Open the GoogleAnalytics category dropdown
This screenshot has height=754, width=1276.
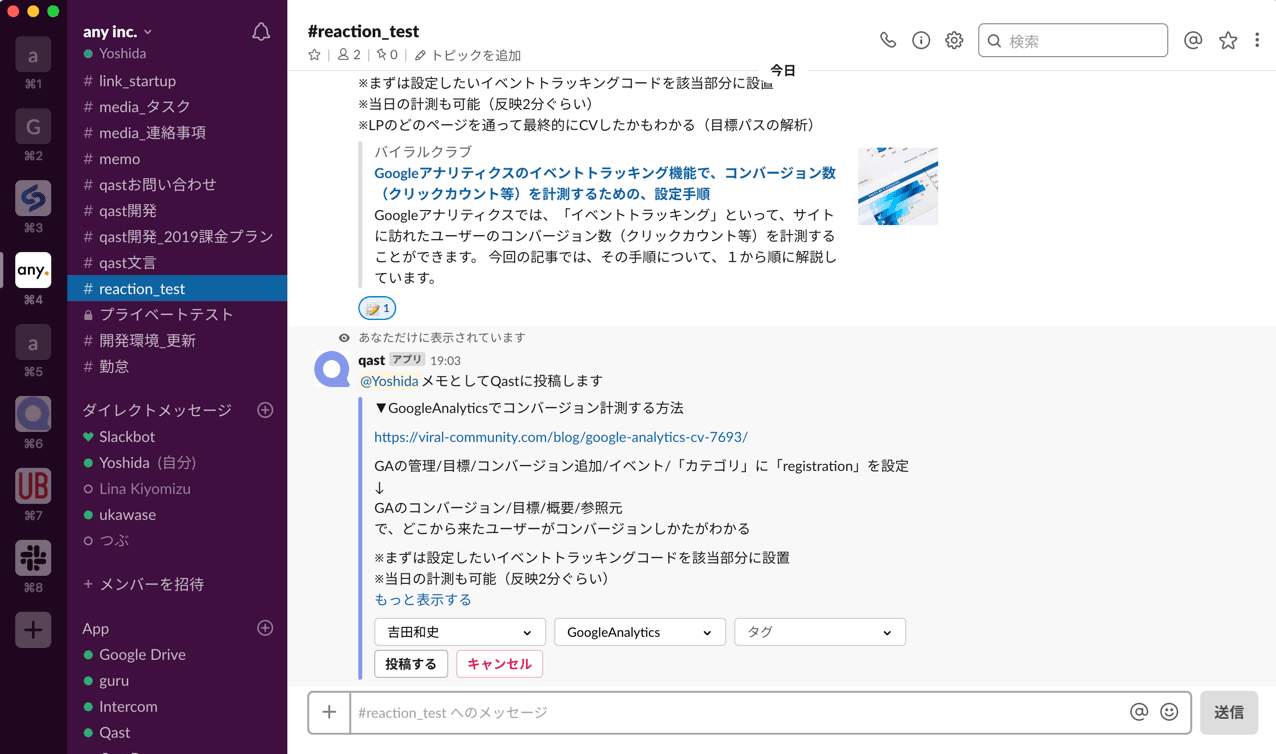640,632
